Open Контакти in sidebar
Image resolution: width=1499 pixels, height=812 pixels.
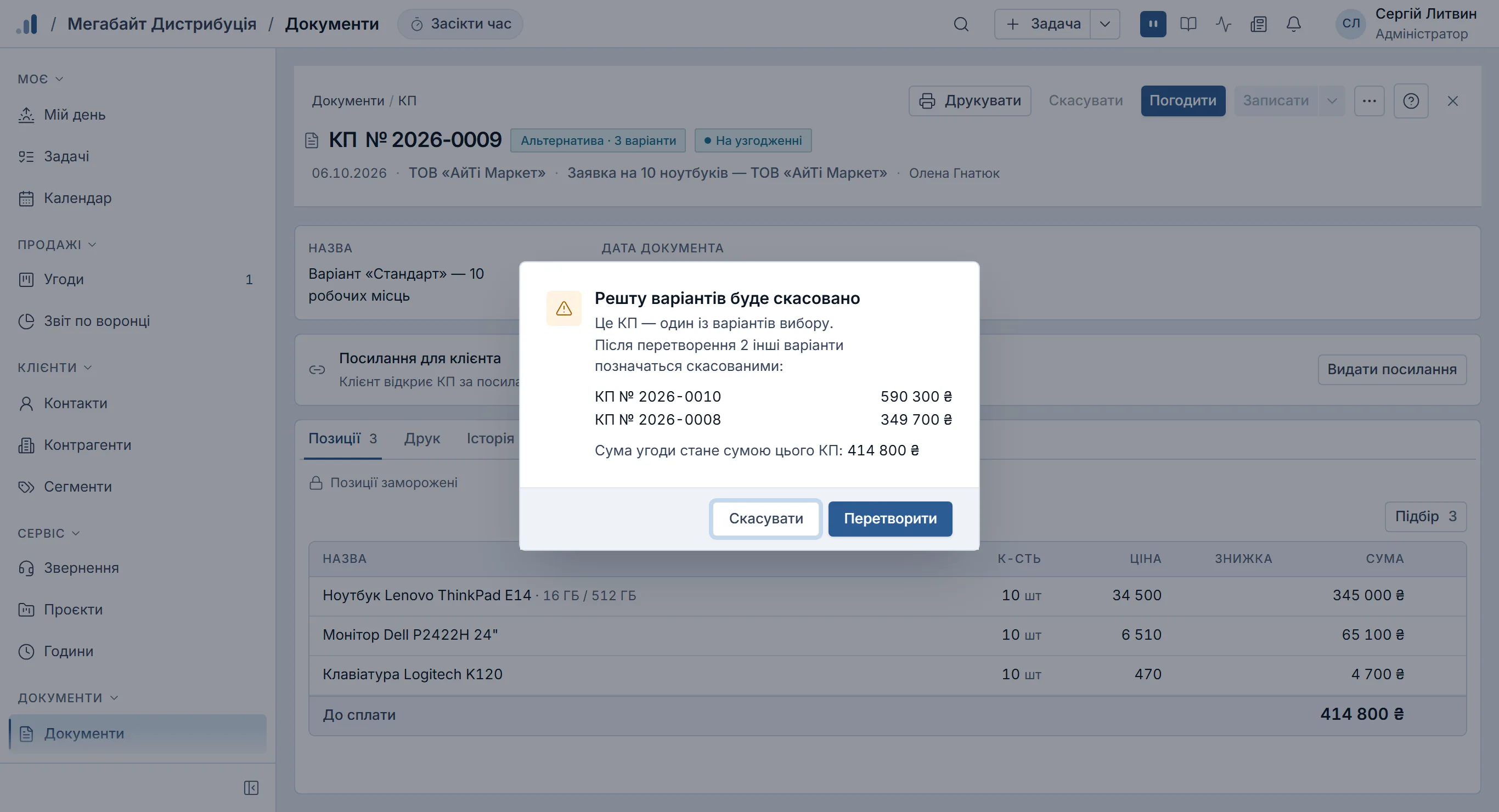pos(138,403)
